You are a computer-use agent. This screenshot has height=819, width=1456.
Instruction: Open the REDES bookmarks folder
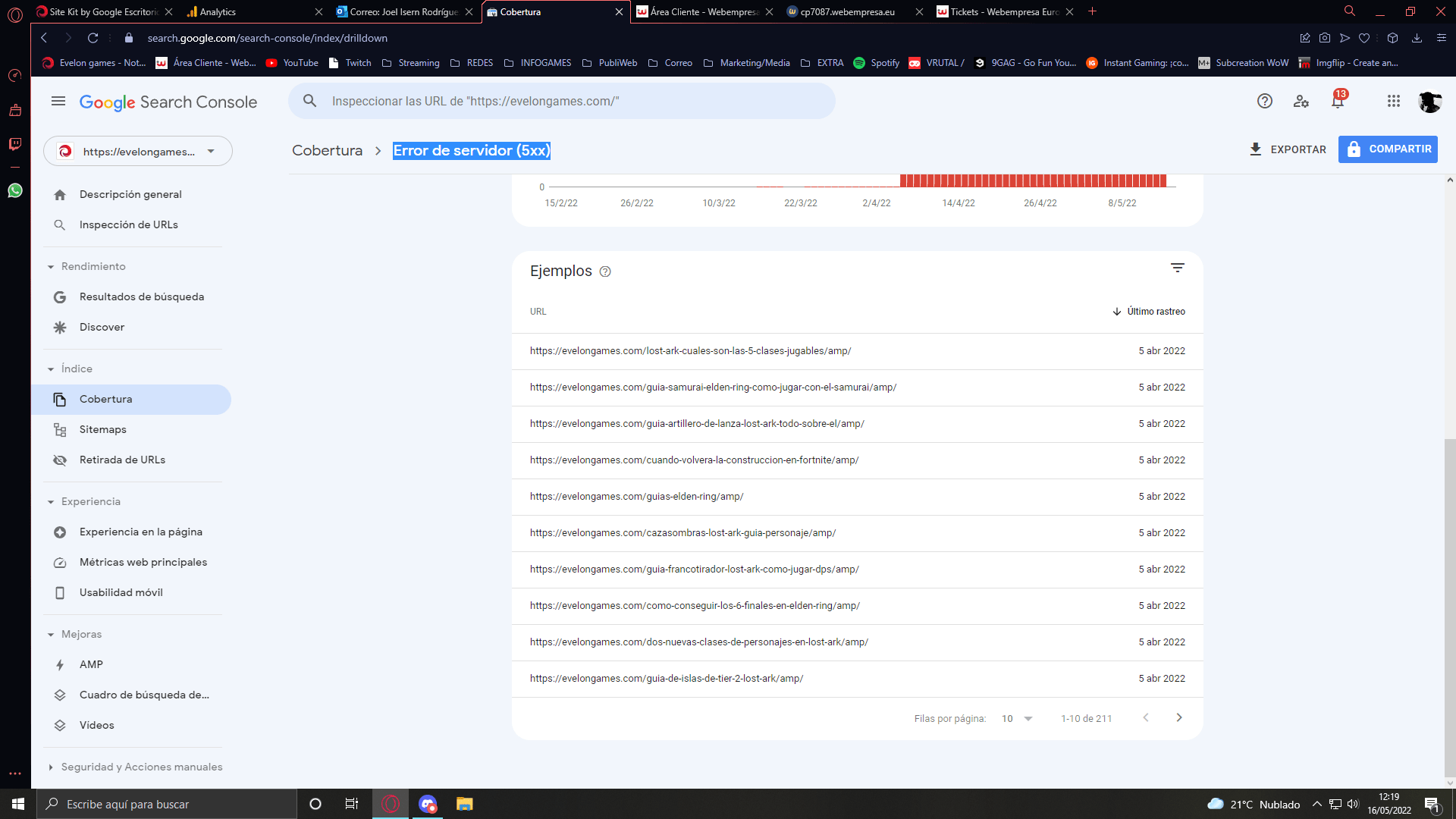pos(472,63)
